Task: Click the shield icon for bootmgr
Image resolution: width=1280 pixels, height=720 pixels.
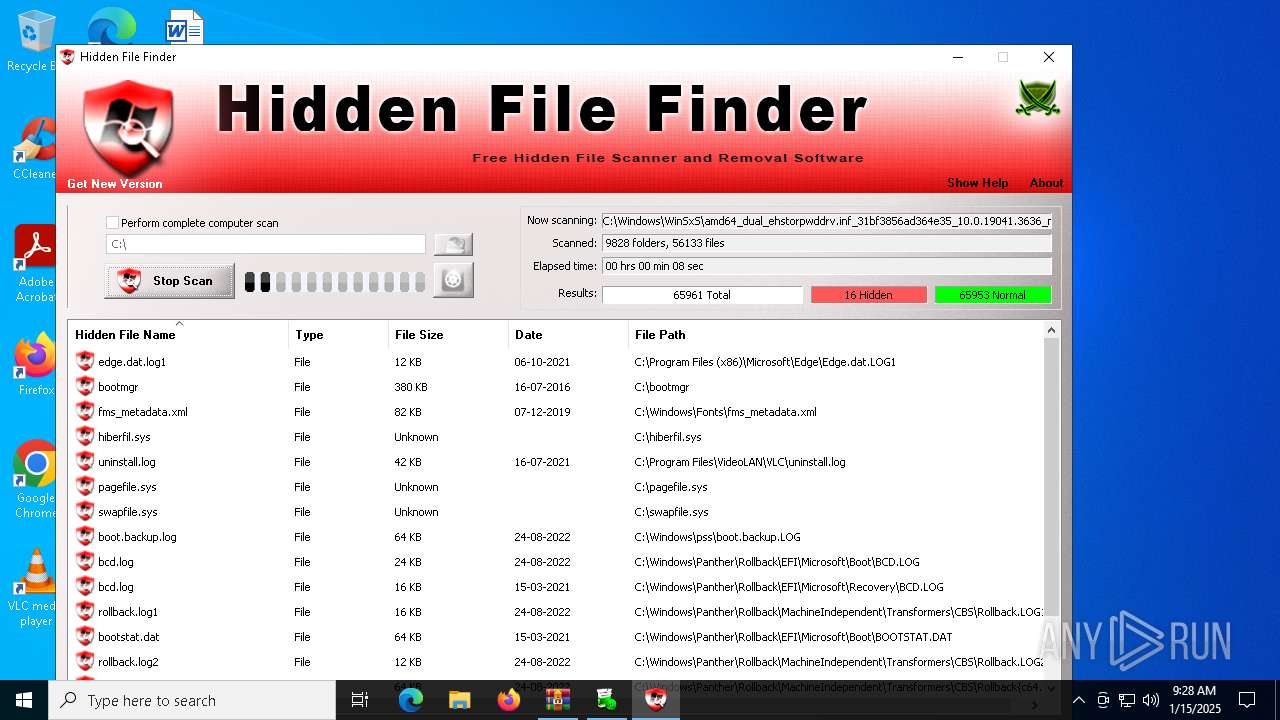Action: (x=85, y=387)
